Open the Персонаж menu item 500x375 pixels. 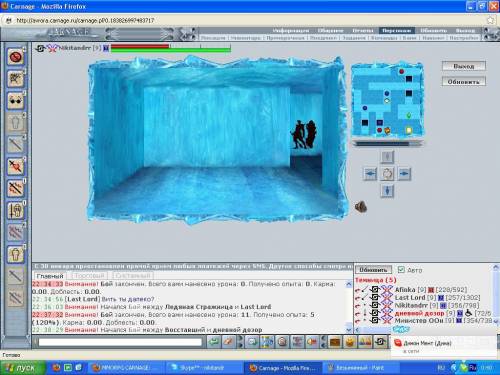coord(396,31)
